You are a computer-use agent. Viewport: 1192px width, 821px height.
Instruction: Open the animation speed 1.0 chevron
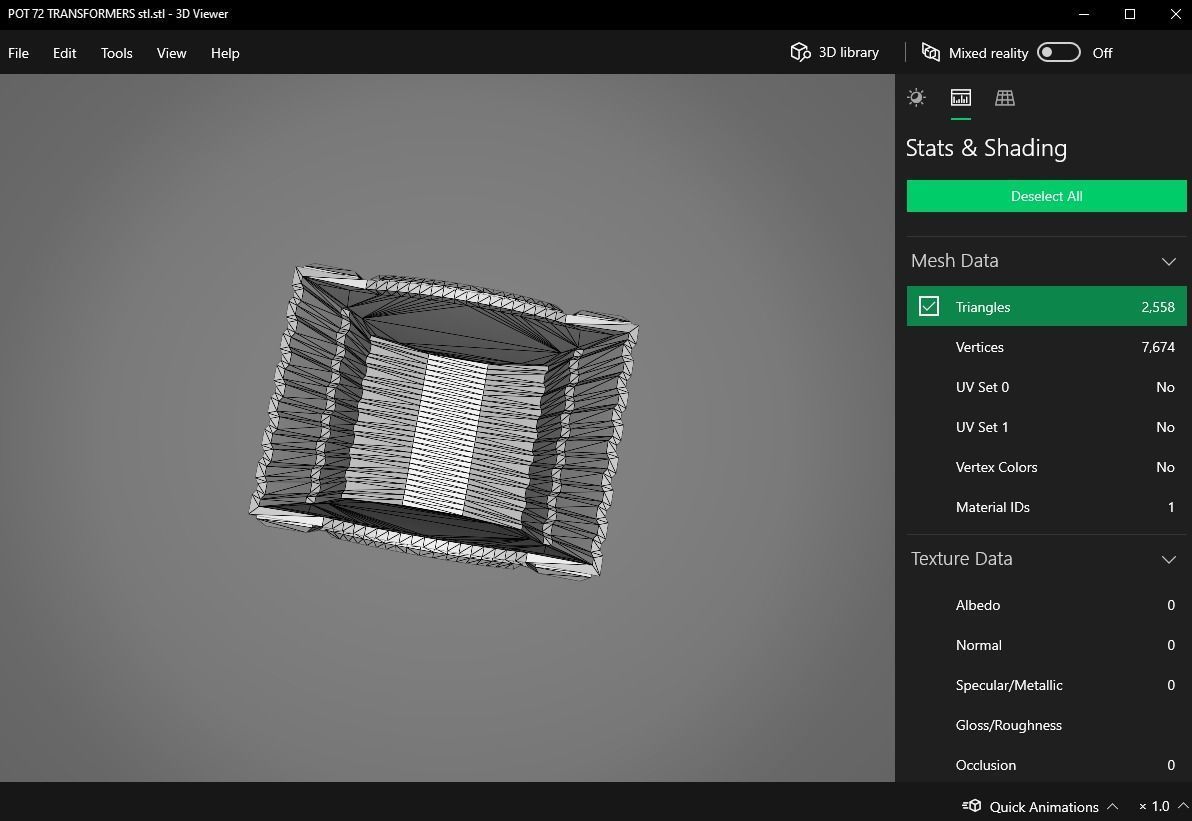[x=1183, y=806]
